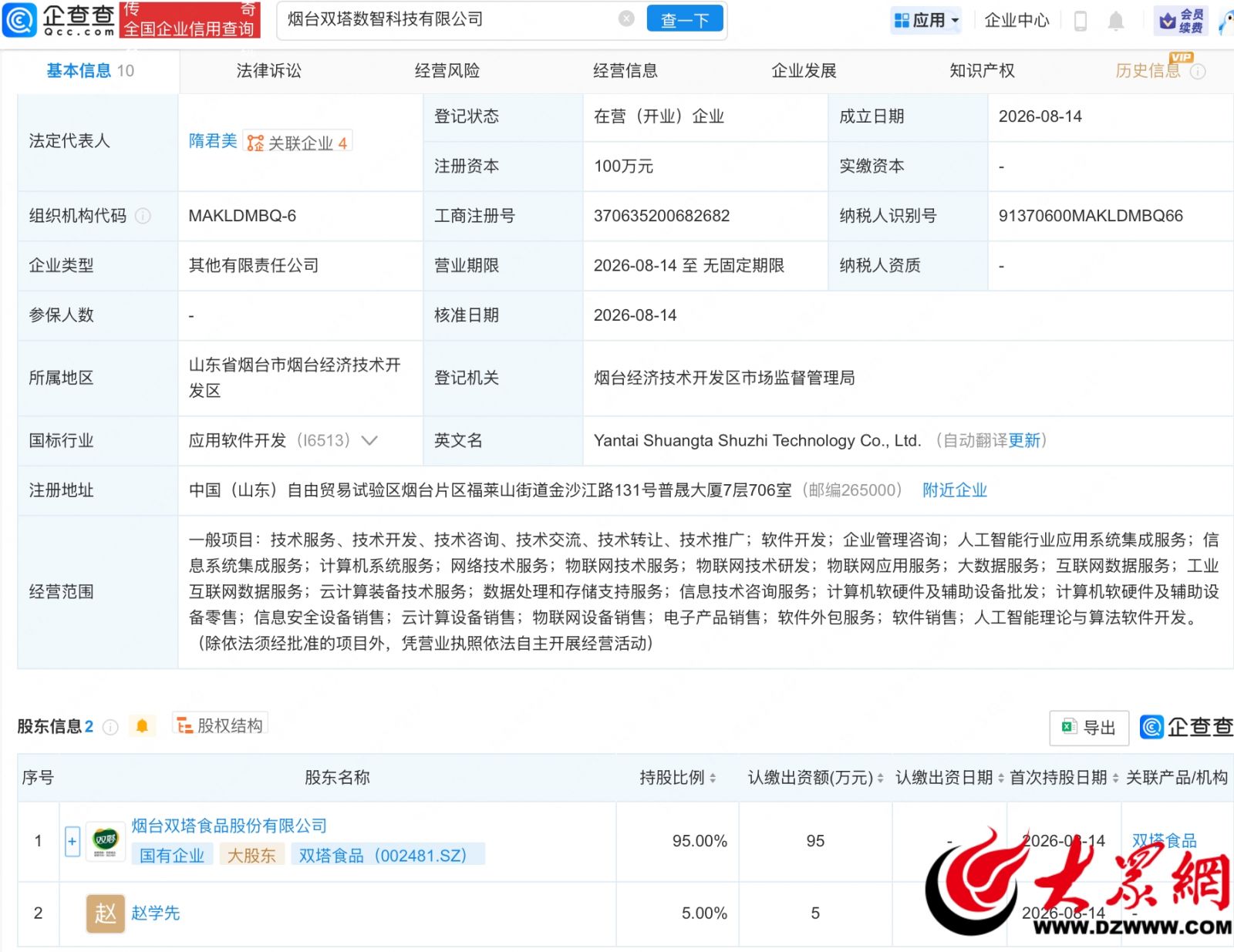Click the 登记机关 value 烟台经济技术开发区市场监督管理局
The width and height of the screenshot is (1234, 952).
point(724,378)
